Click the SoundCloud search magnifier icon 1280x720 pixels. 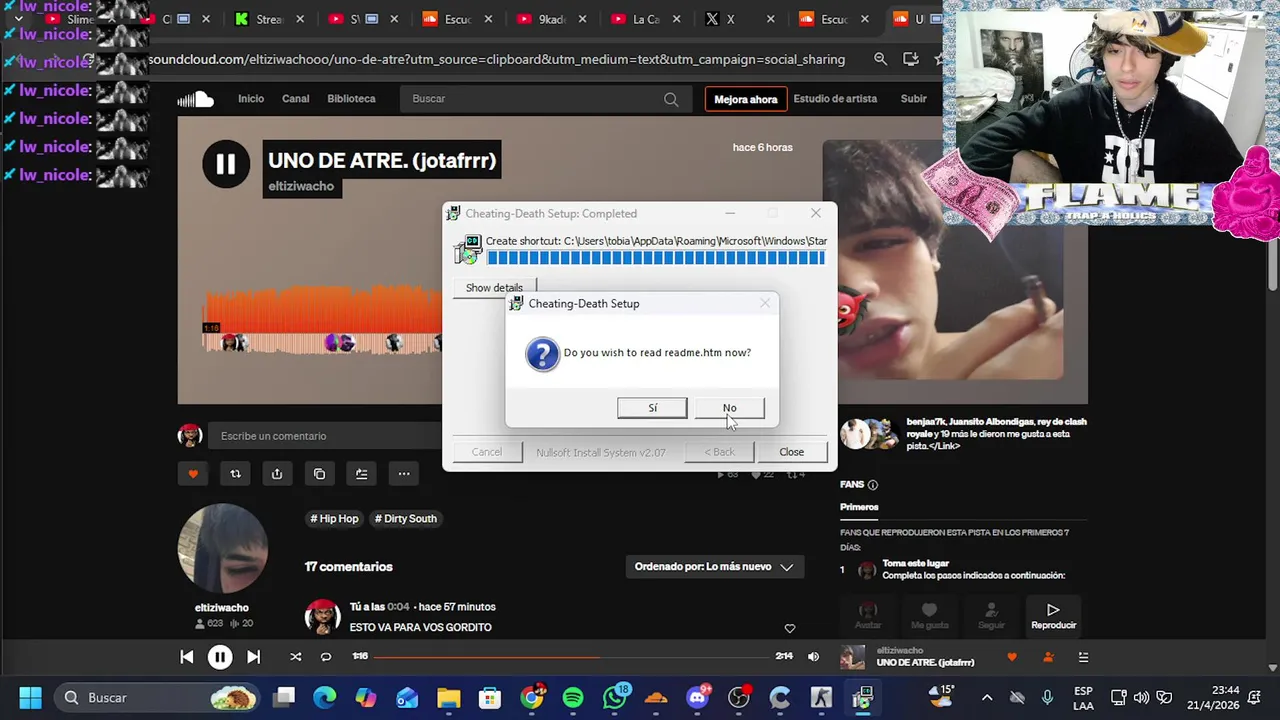click(x=671, y=99)
